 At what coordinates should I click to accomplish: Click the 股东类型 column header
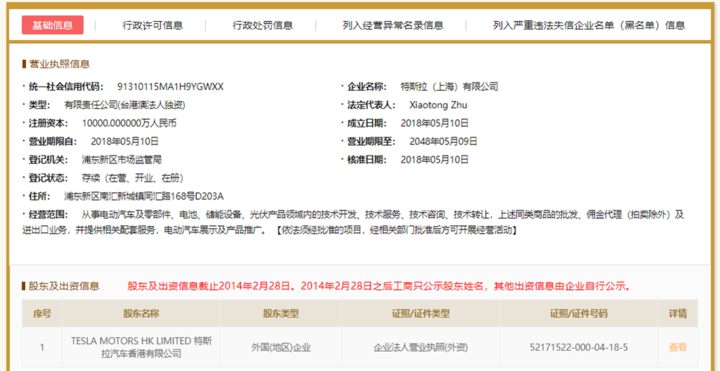pos(281,314)
